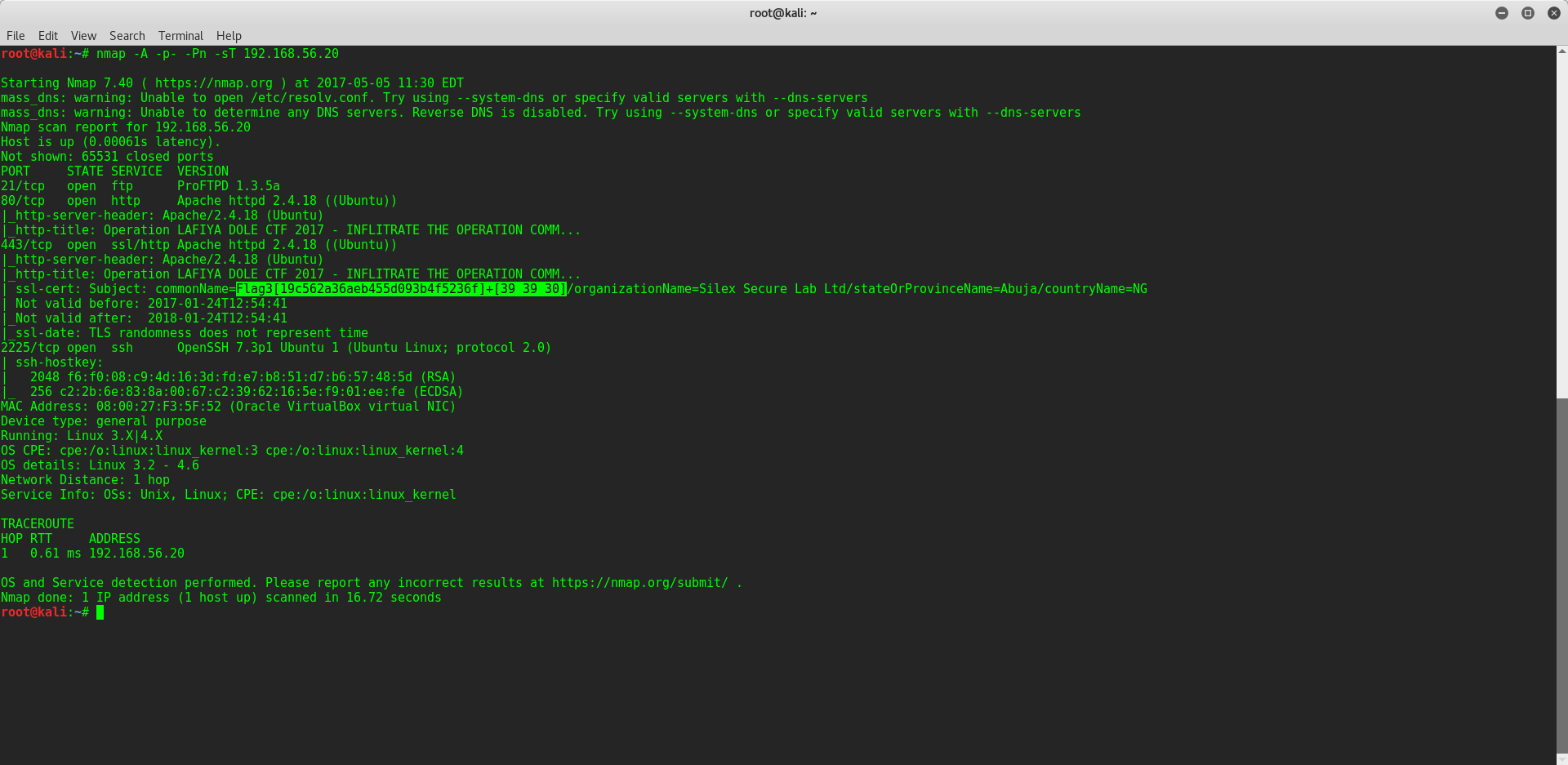Click the scrollbar track above the thumb

[x=1562, y=227]
